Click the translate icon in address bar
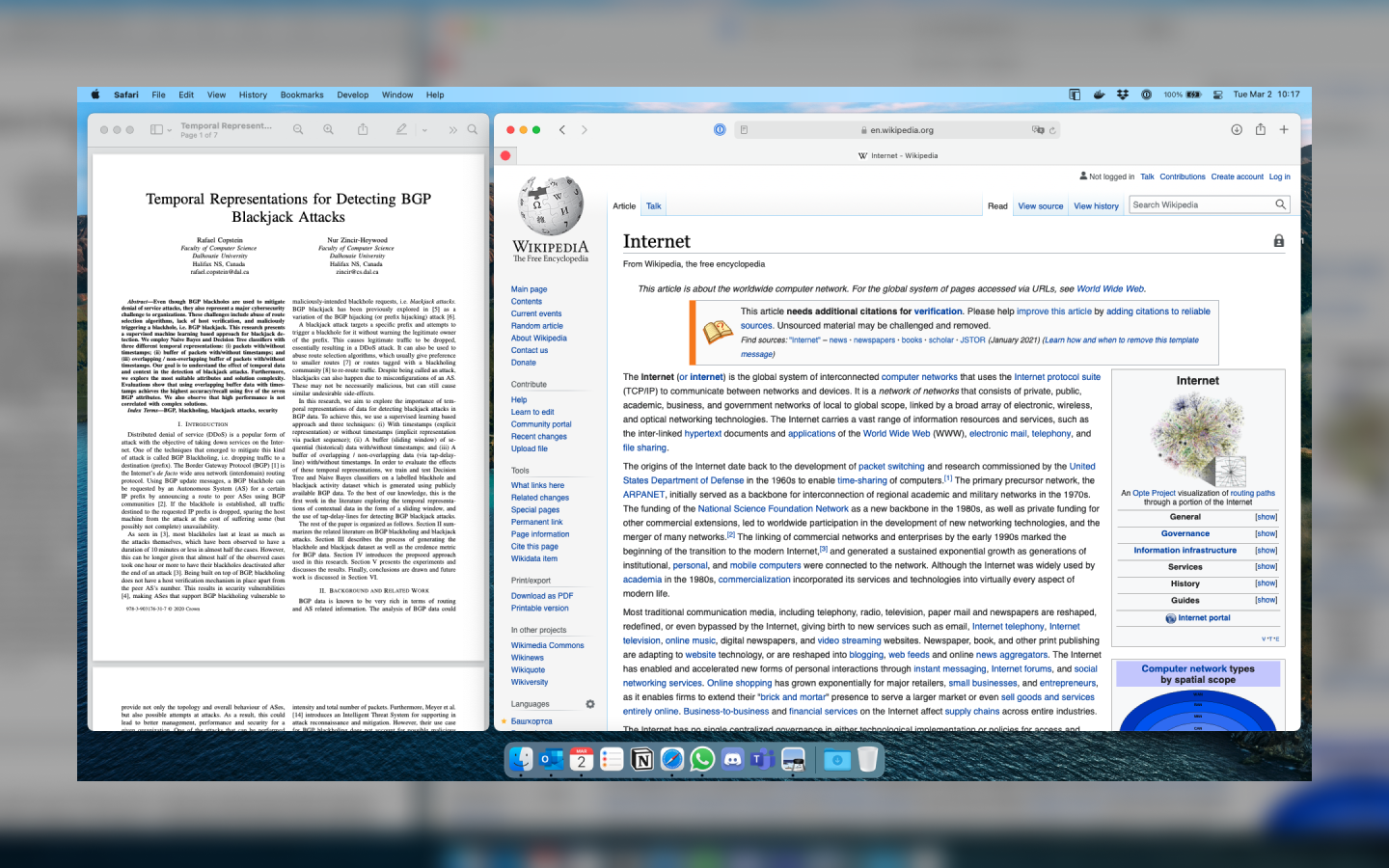This screenshot has height=868, width=1389. pyautogui.click(x=1038, y=129)
